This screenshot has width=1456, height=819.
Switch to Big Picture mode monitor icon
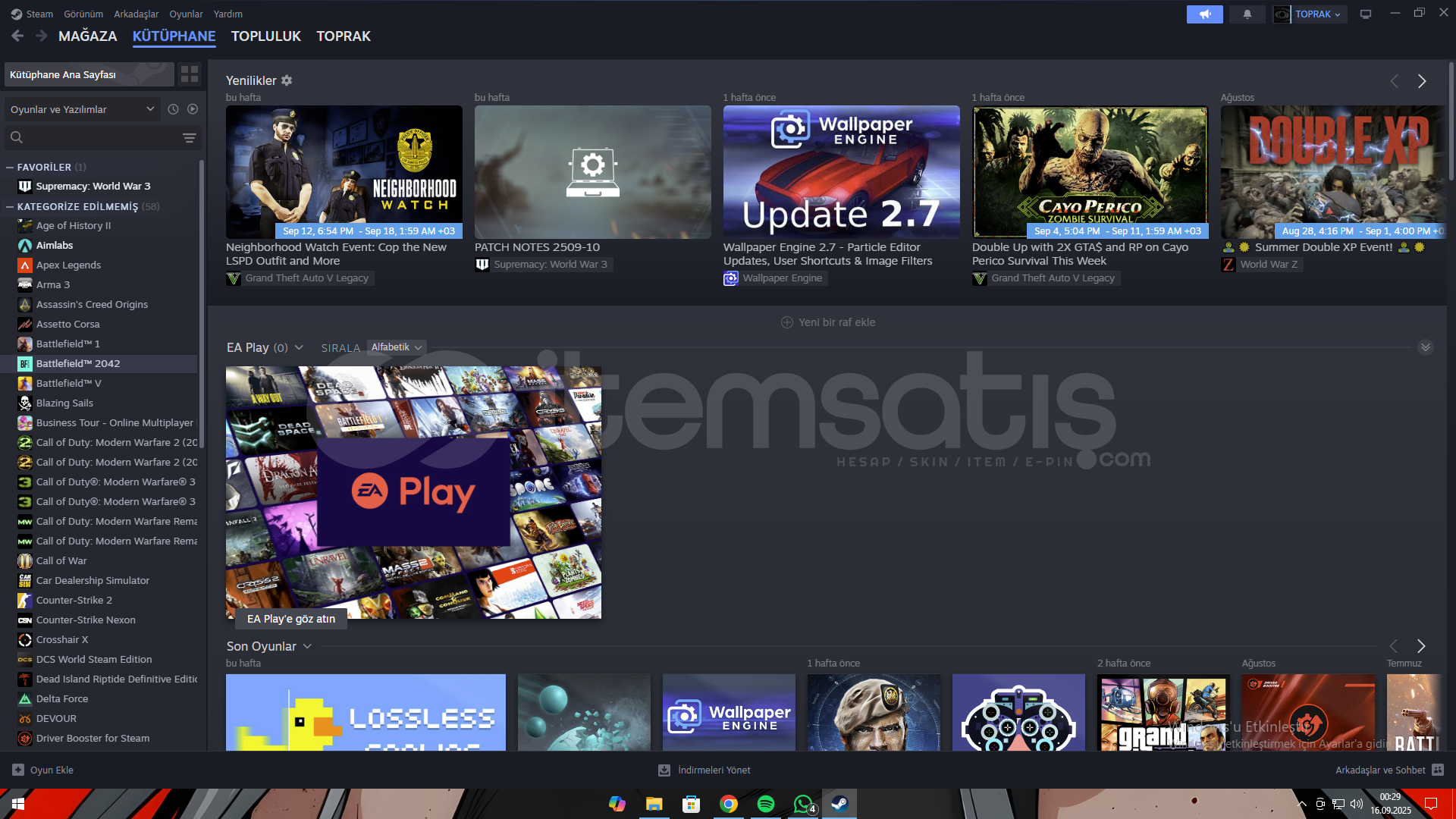pos(1366,14)
